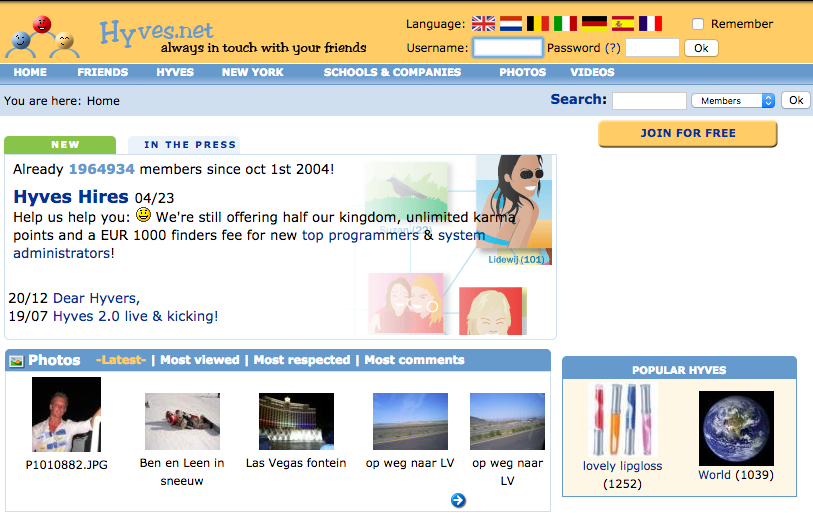Choose the Spanish flag language icon
Screen dimensions: 813x513
pyautogui.click(x=623, y=23)
